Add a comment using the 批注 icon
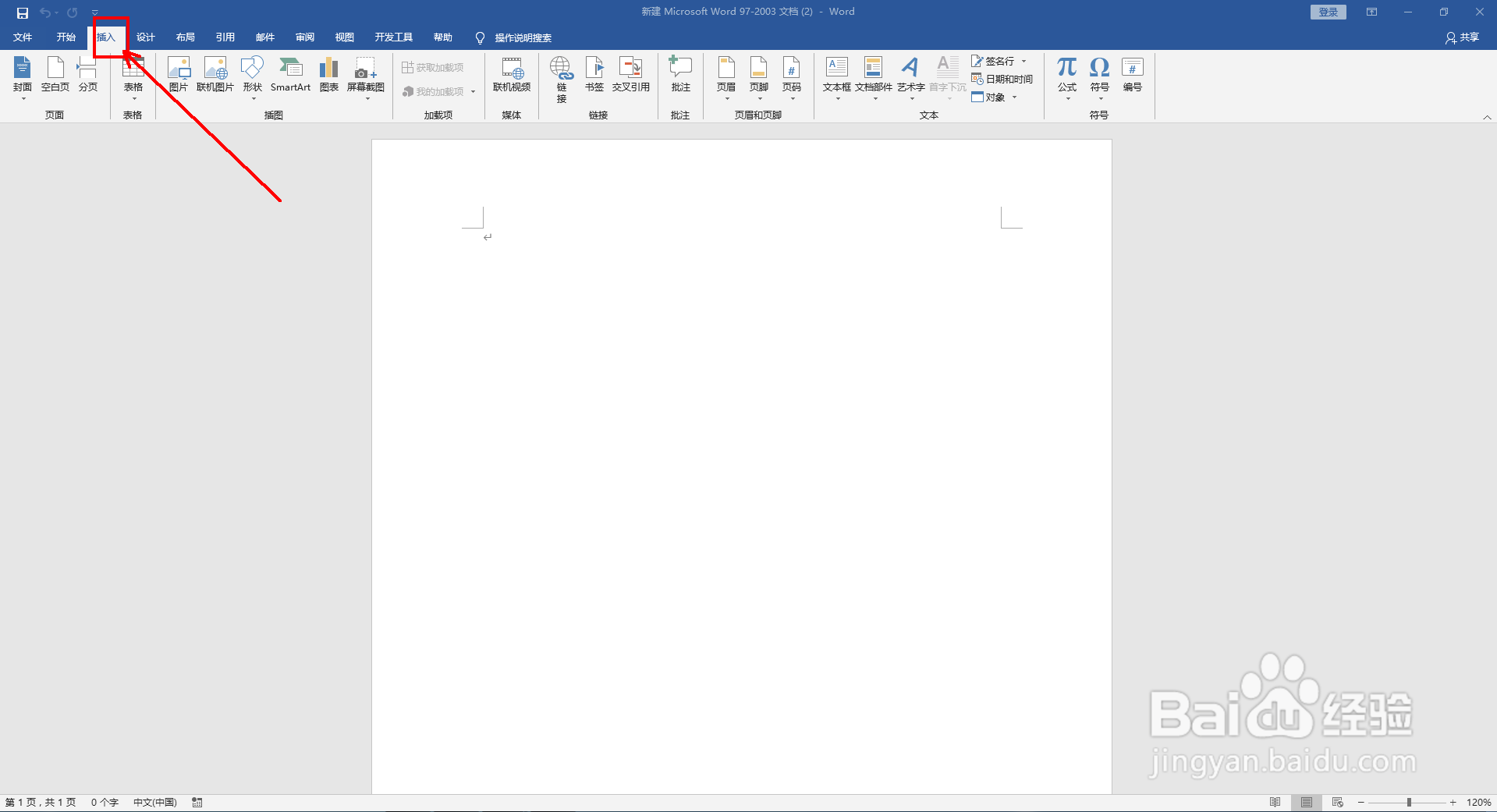The height and width of the screenshot is (812, 1497). 679,74
